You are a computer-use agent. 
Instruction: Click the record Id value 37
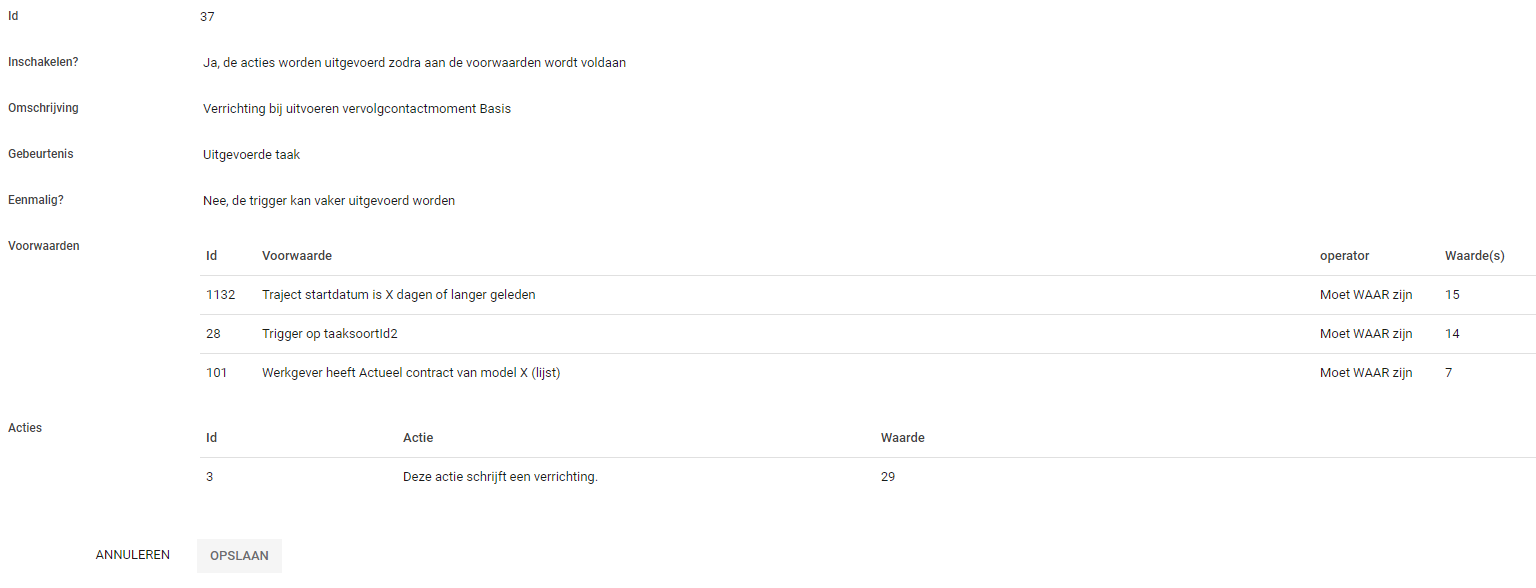[x=207, y=17]
